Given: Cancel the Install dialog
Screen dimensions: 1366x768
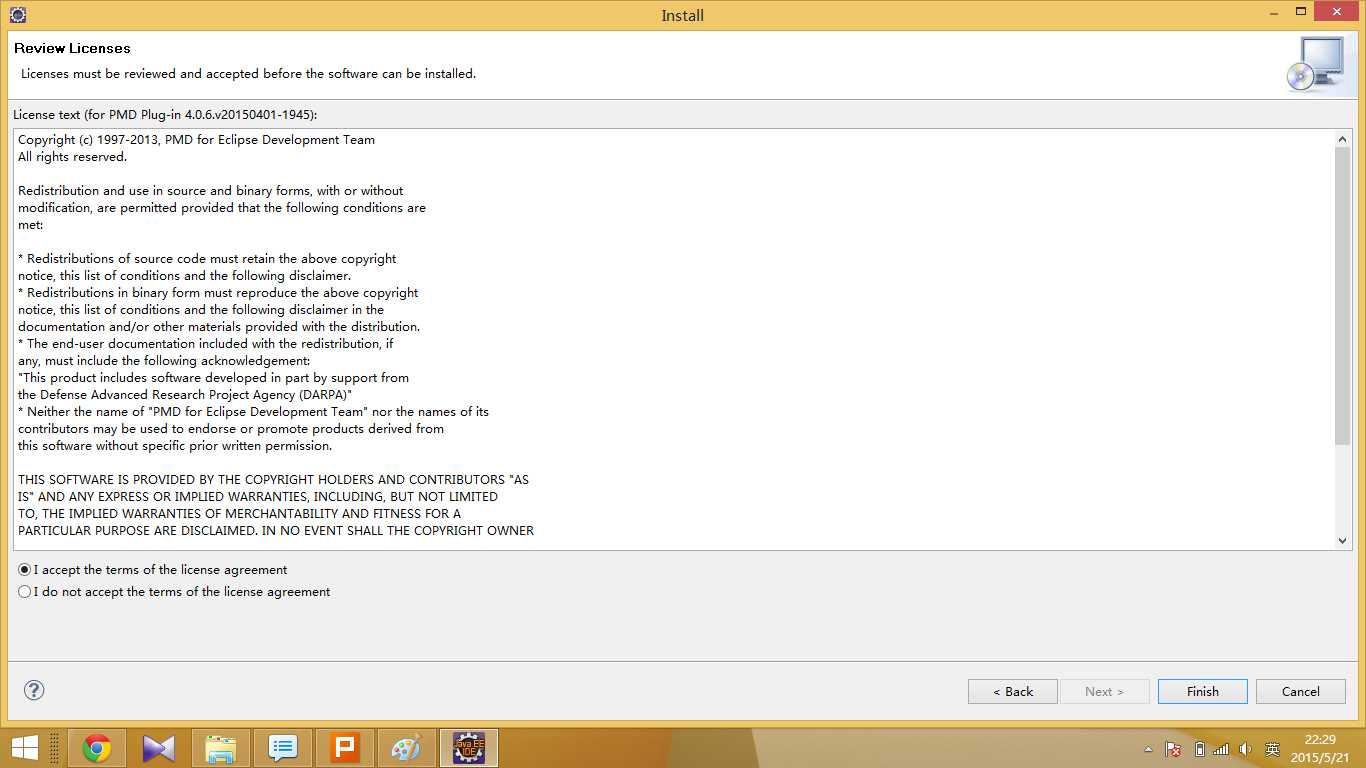Looking at the screenshot, I should click(x=1301, y=691).
